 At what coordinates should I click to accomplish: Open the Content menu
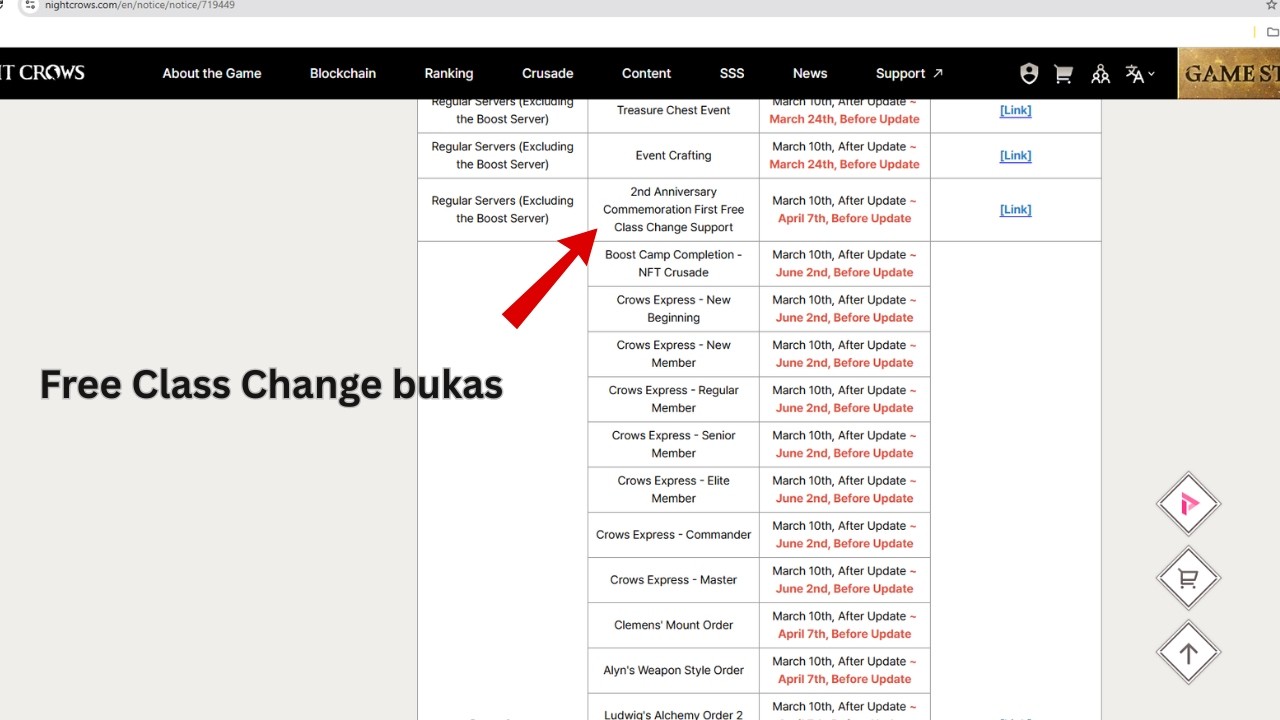click(647, 73)
